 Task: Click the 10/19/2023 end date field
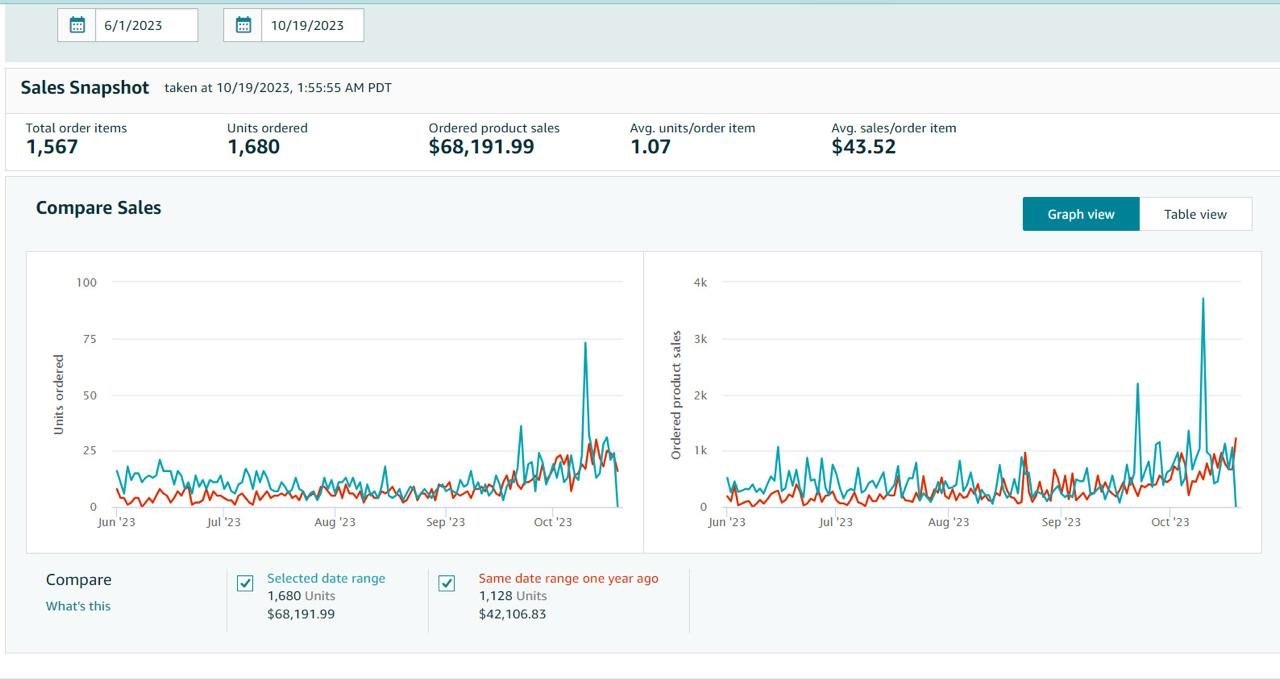311,25
